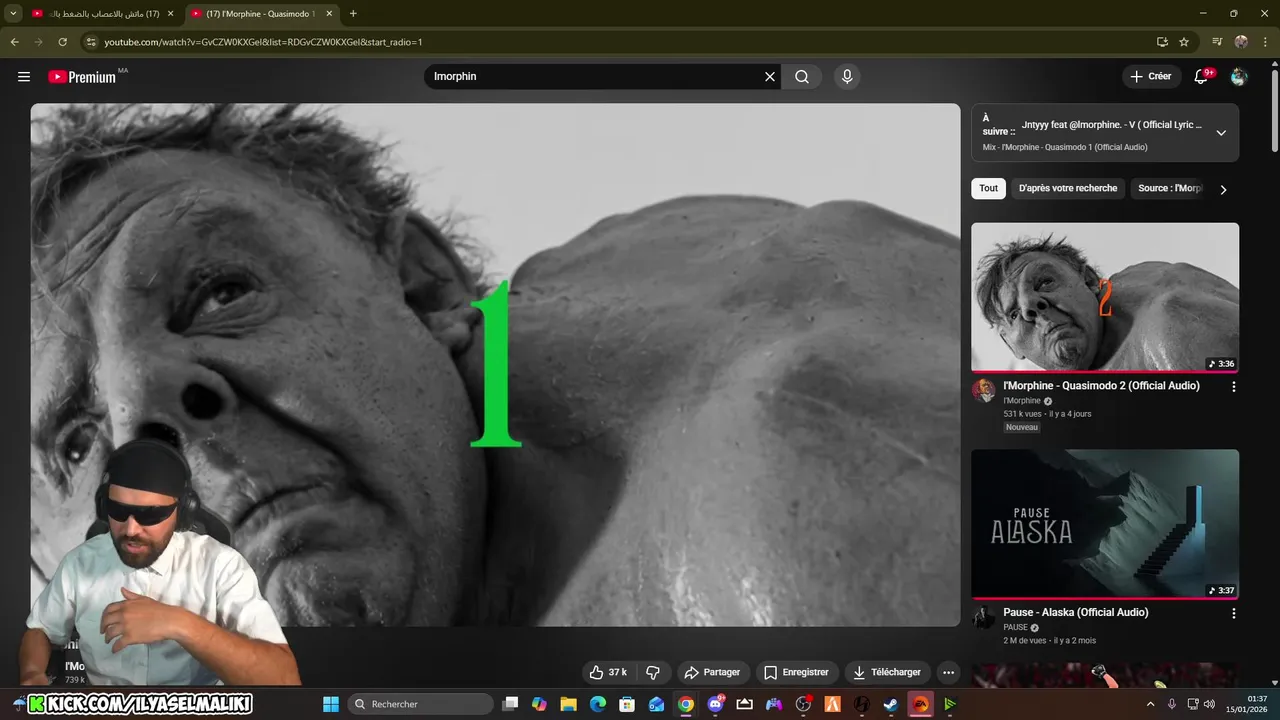Open Chrome profile avatar

tap(1241, 42)
